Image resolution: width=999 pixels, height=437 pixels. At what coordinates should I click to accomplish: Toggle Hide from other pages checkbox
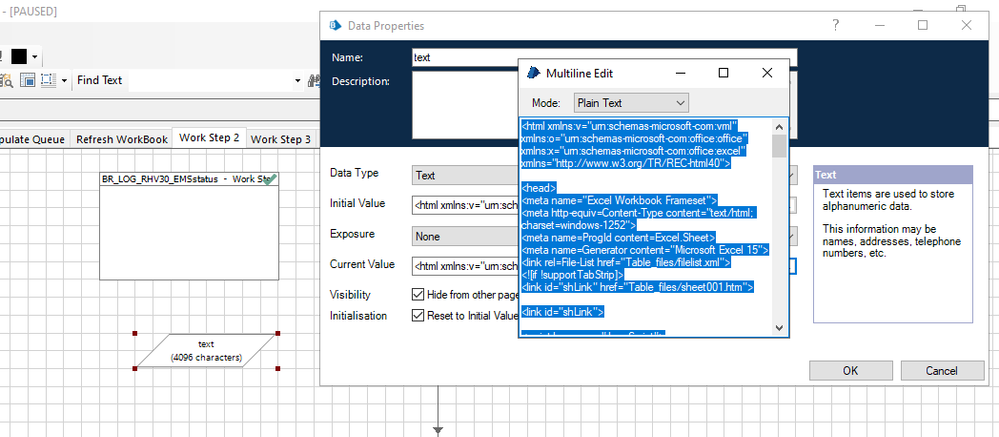[x=419, y=295]
